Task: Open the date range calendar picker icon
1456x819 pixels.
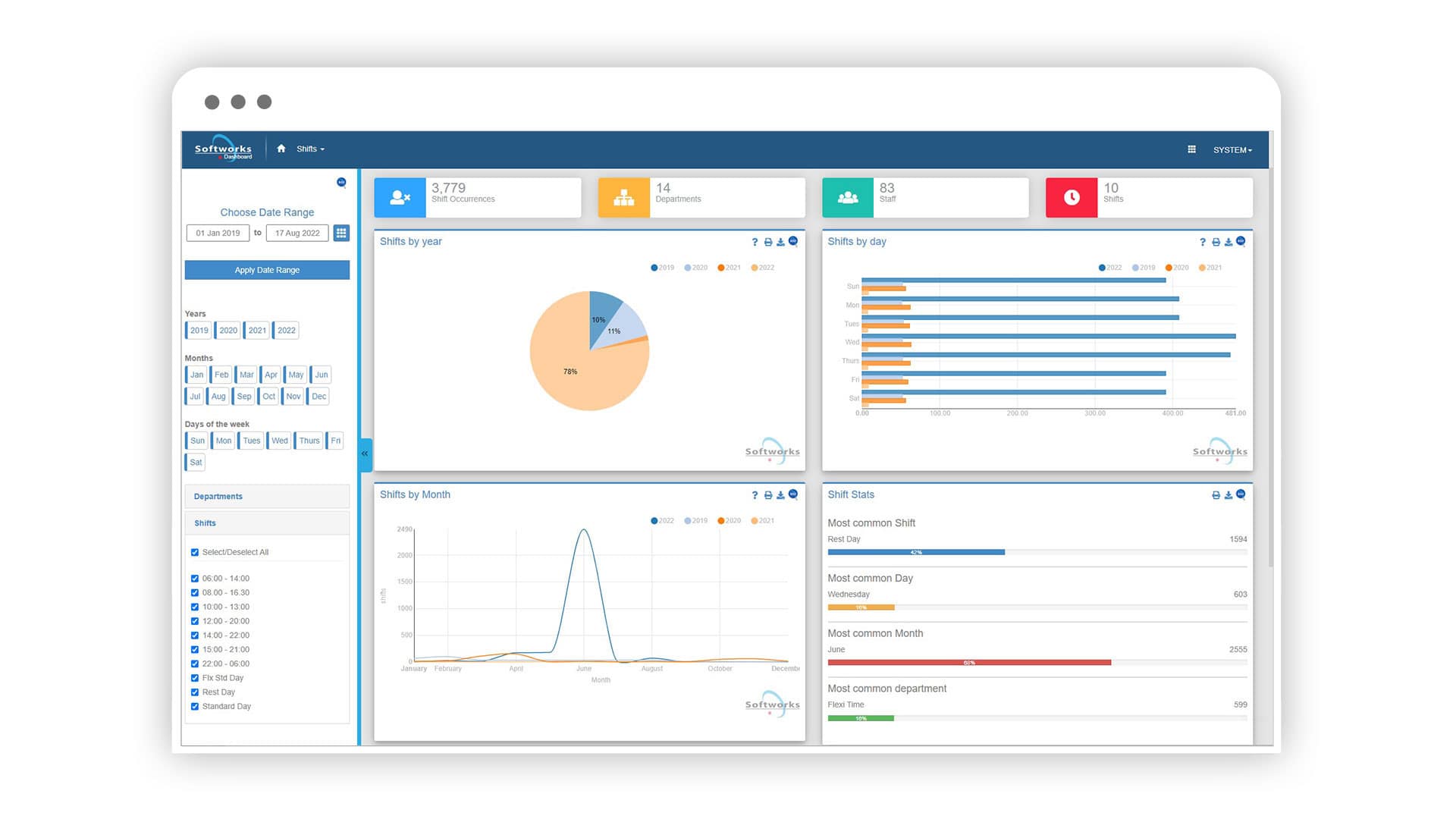Action: pos(341,233)
